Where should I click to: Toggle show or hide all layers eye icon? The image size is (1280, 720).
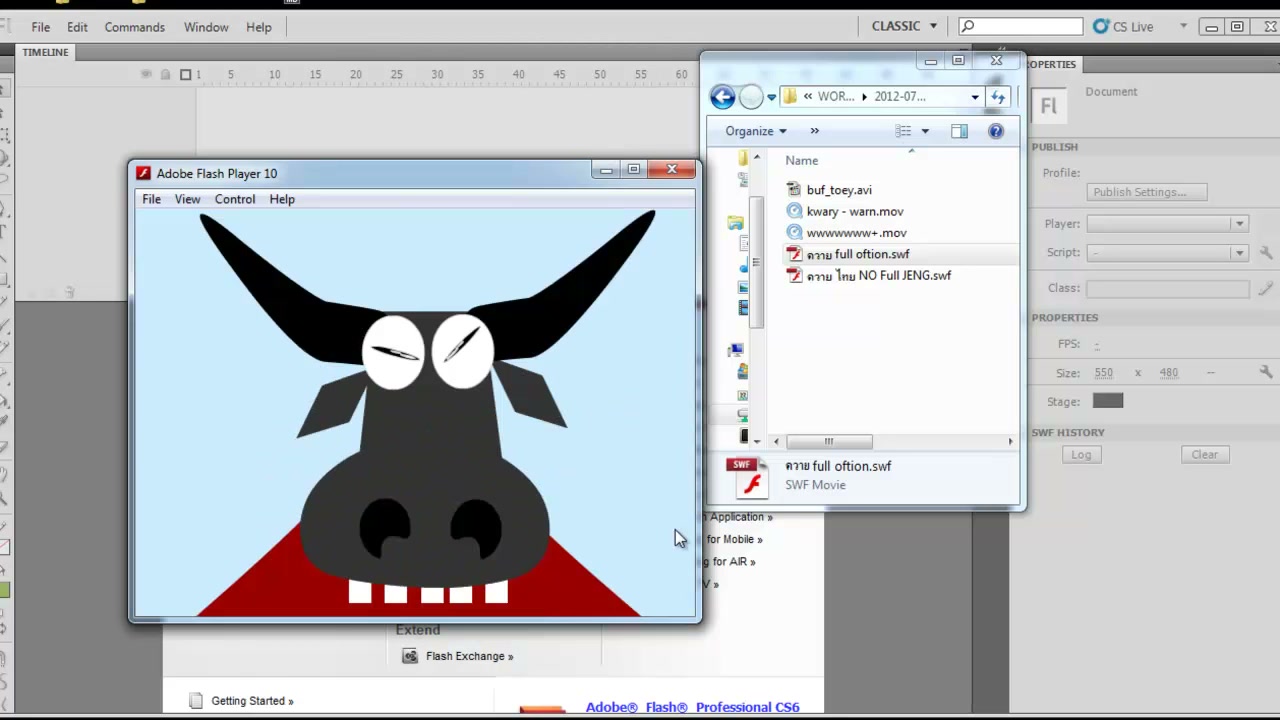point(146,74)
